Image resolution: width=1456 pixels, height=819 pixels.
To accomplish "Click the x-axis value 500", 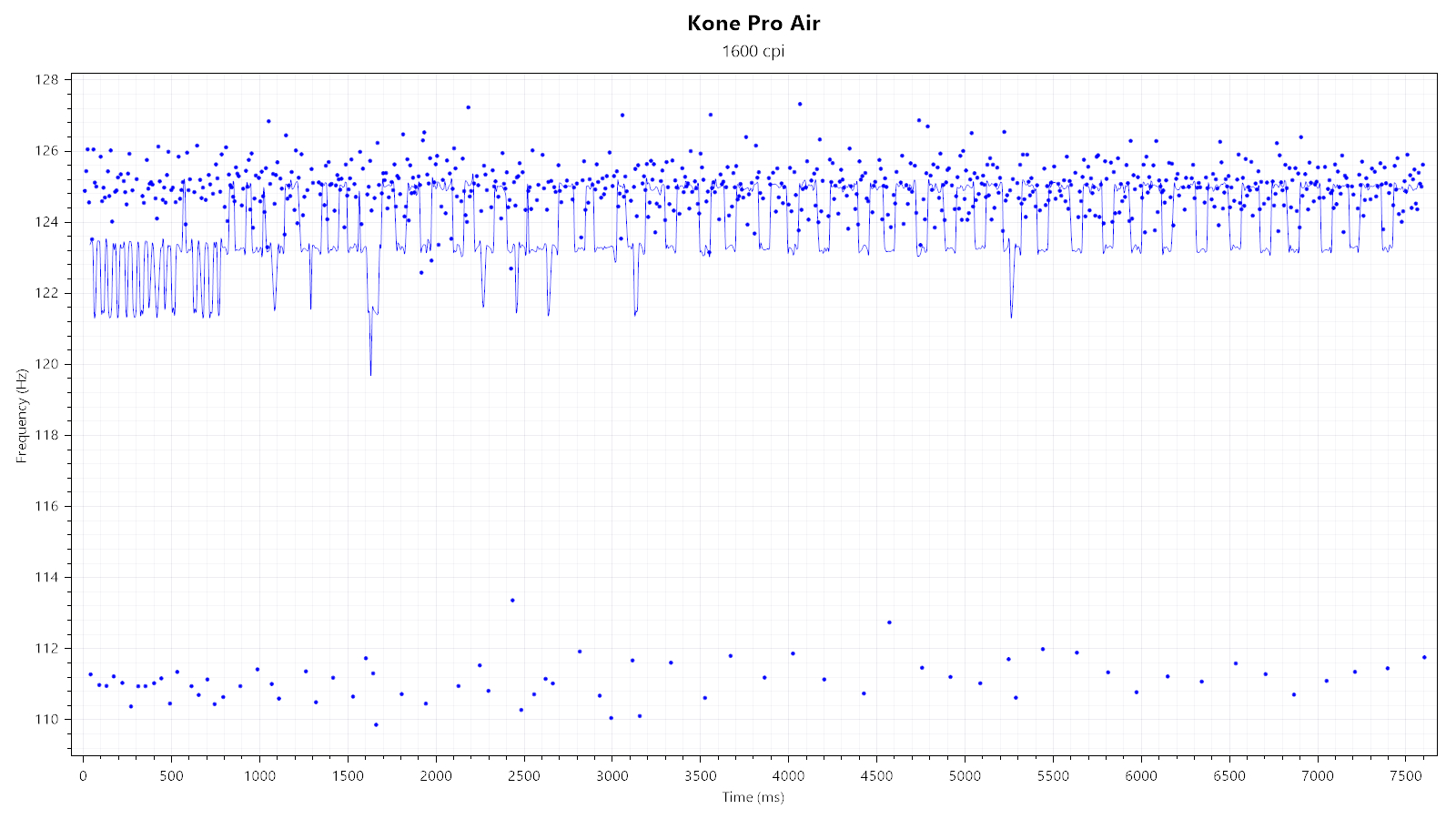I will point(172,776).
